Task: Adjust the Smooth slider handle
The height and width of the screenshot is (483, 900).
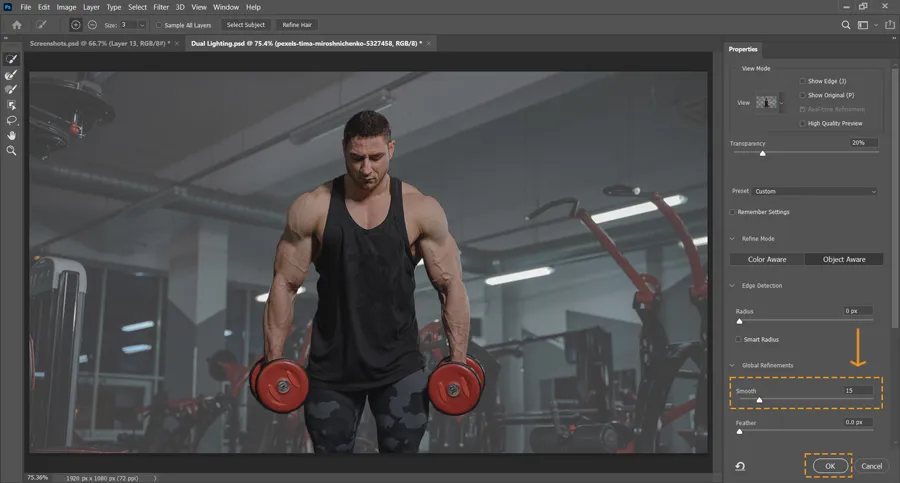Action: point(759,400)
